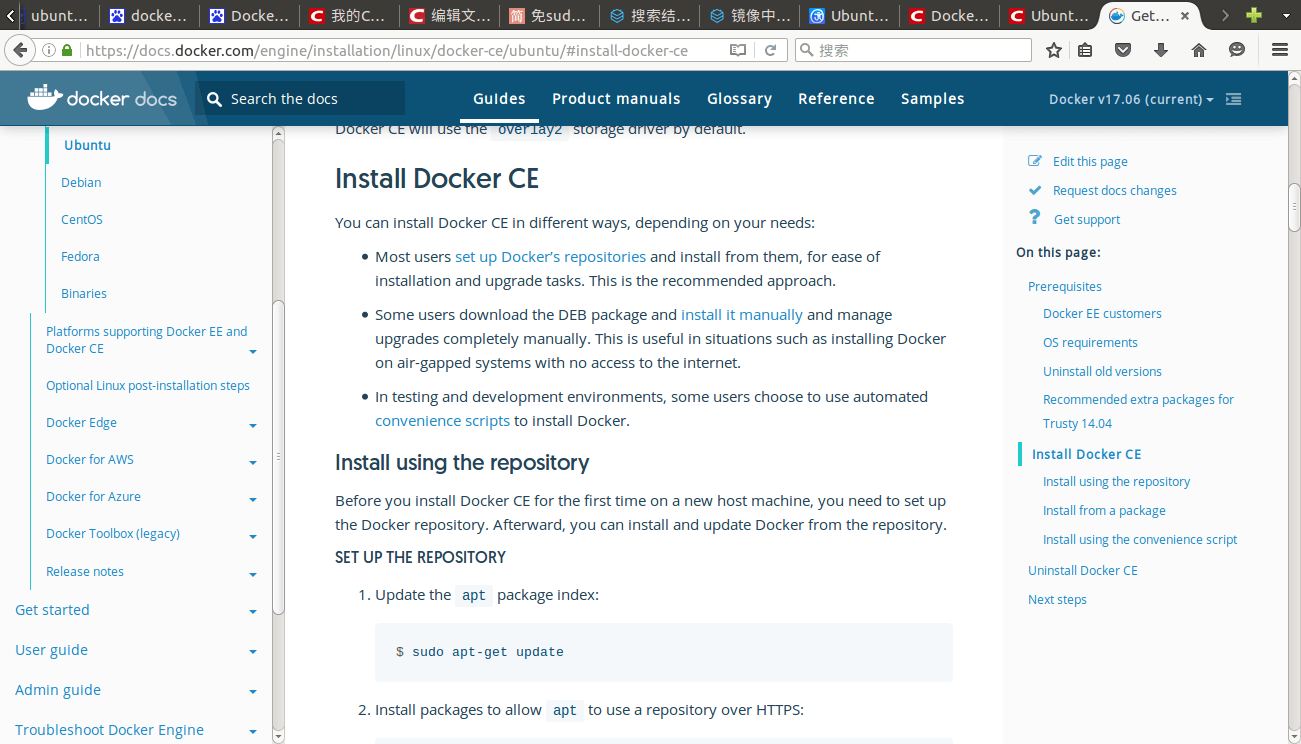Click the question mark icon near Get support
Image resolution: width=1301 pixels, height=744 pixels.
pos(1034,218)
